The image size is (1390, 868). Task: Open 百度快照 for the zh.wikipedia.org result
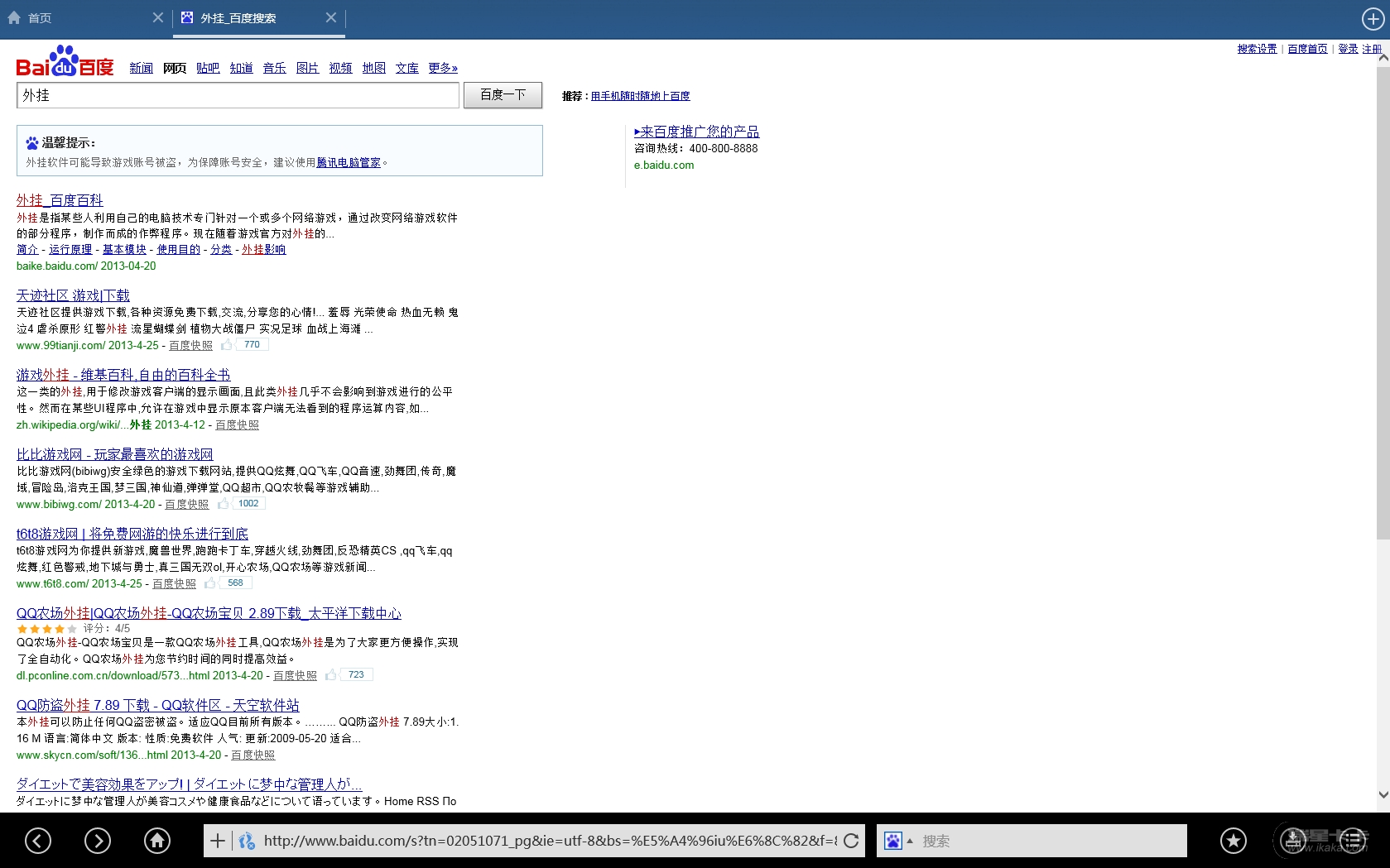tap(237, 424)
